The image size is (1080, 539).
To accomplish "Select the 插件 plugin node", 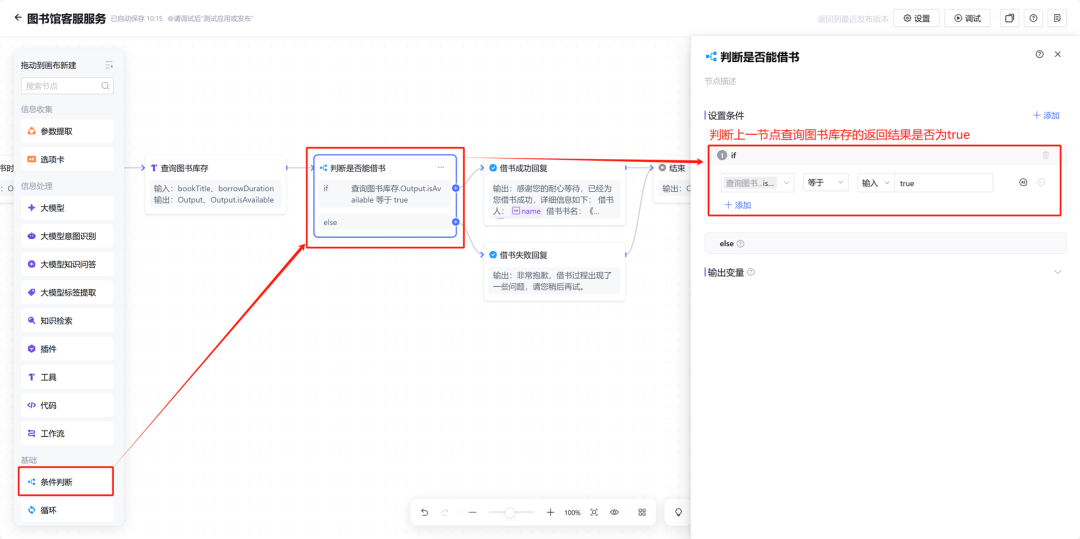I will pyautogui.click(x=67, y=349).
